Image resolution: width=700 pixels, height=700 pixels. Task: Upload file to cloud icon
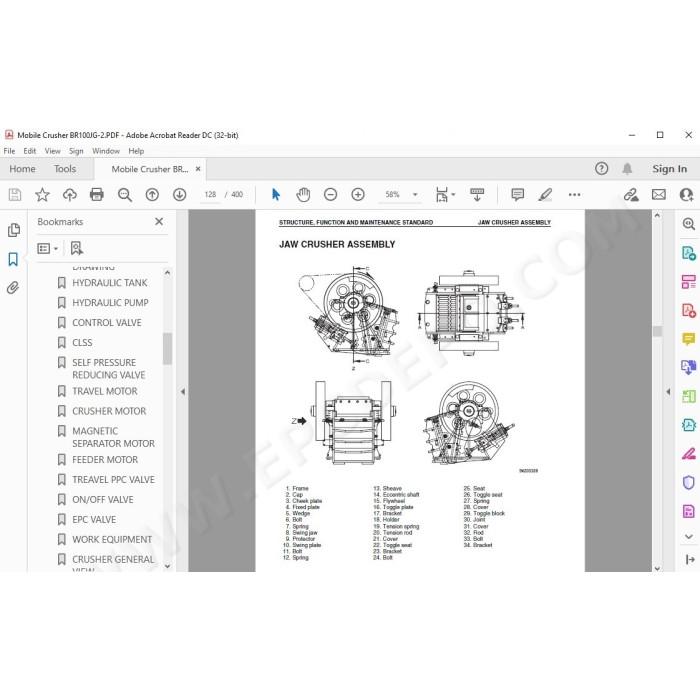click(x=70, y=195)
